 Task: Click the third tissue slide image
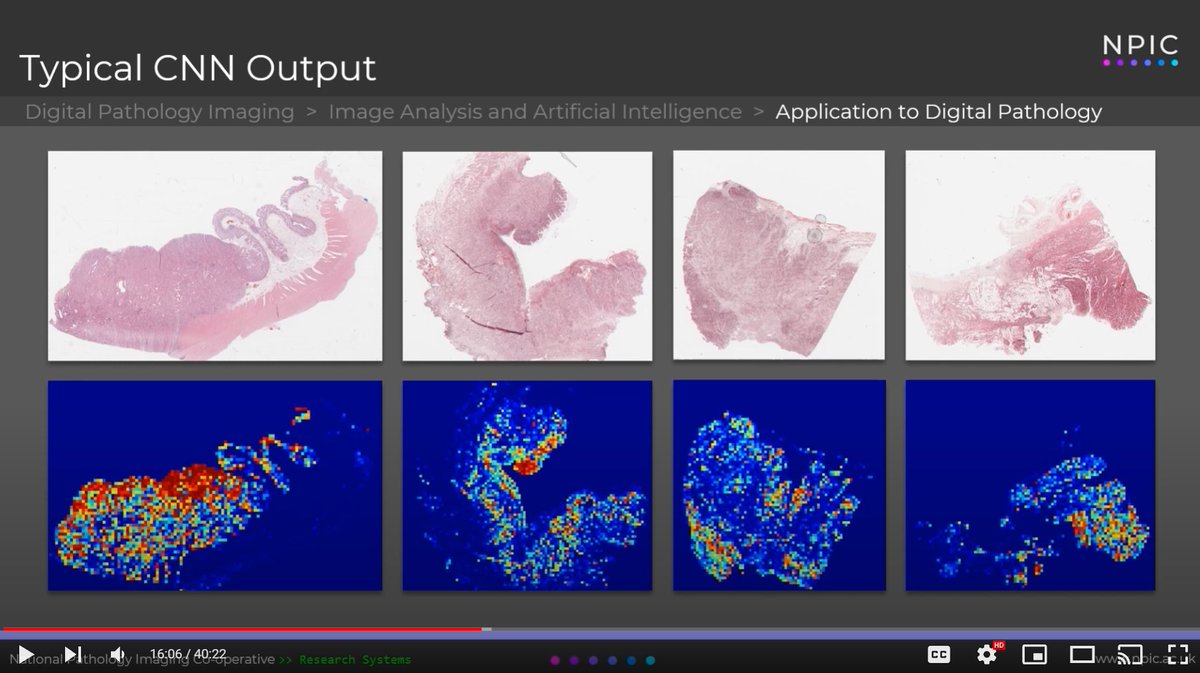[779, 255]
